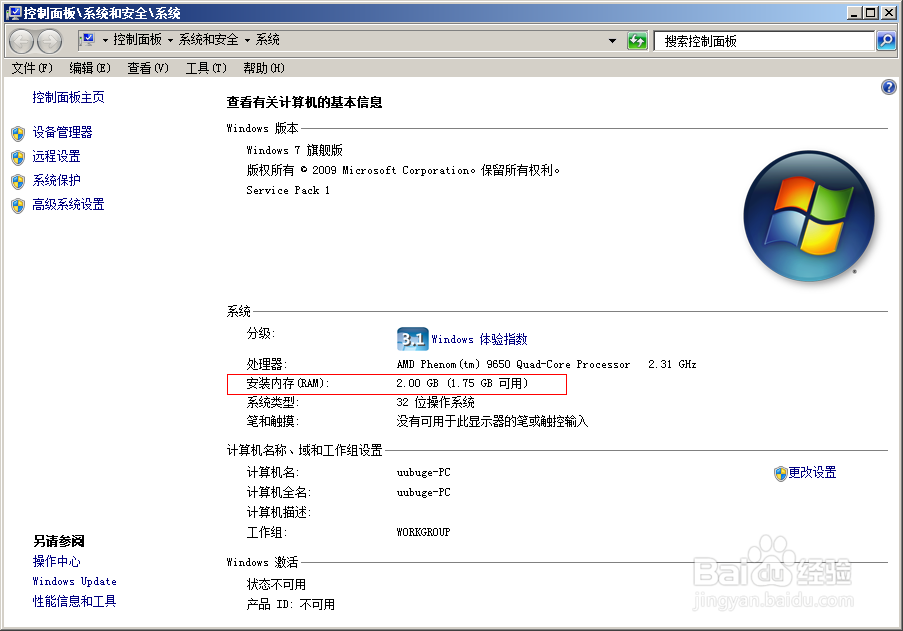
Task: Open 设备管理器 link
Action: (62, 132)
